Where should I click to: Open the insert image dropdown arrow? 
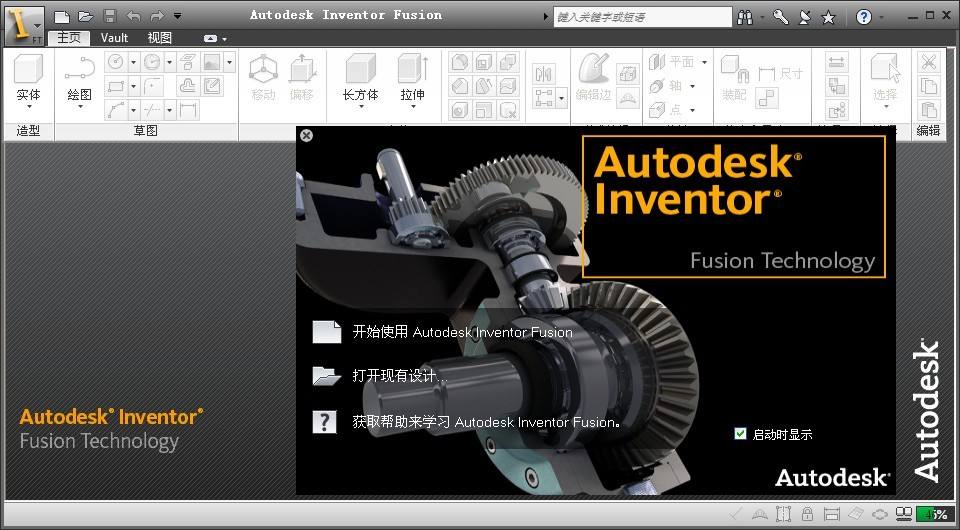tap(230, 62)
